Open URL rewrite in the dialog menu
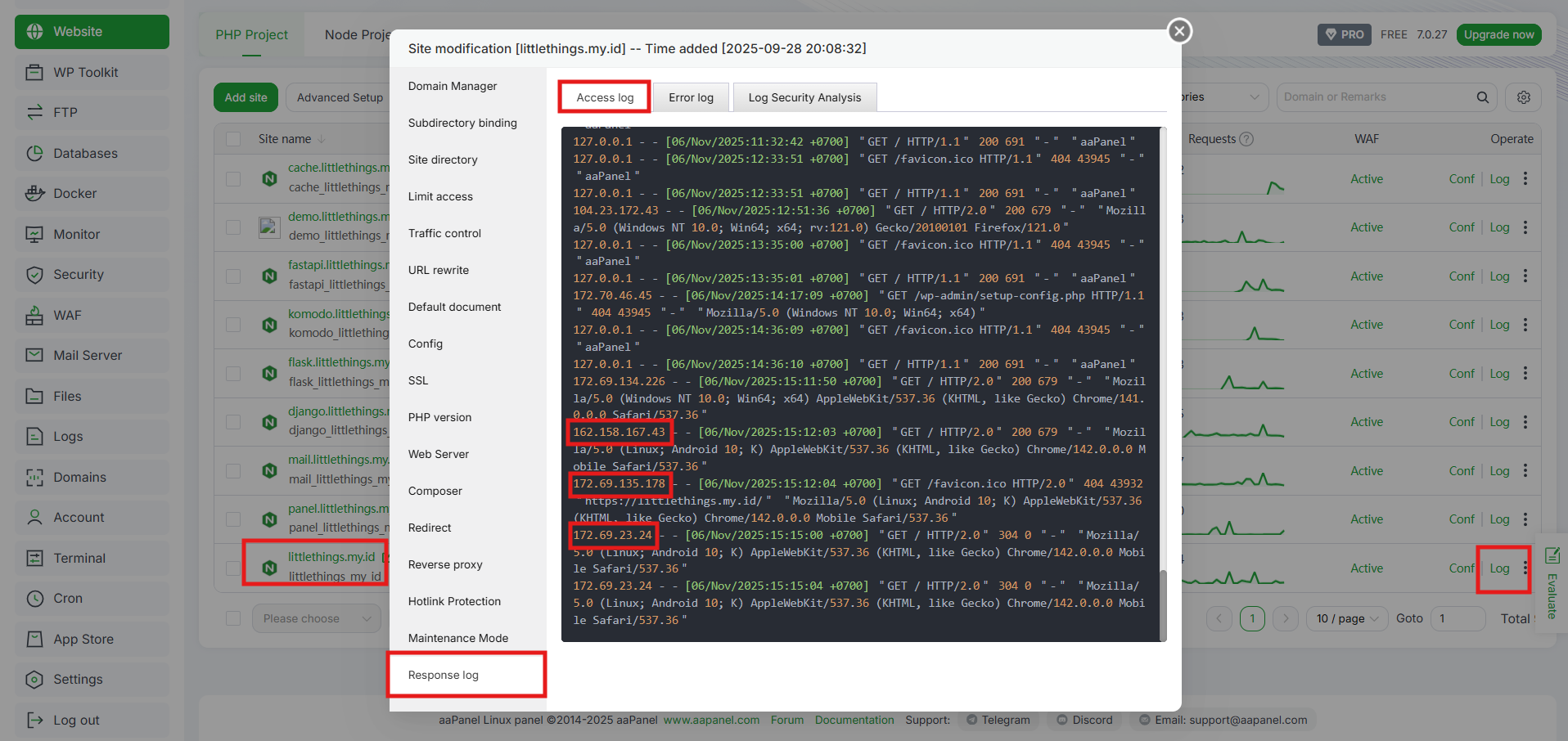Viewport: 1568px width, 741px height. tap(439, 270)
